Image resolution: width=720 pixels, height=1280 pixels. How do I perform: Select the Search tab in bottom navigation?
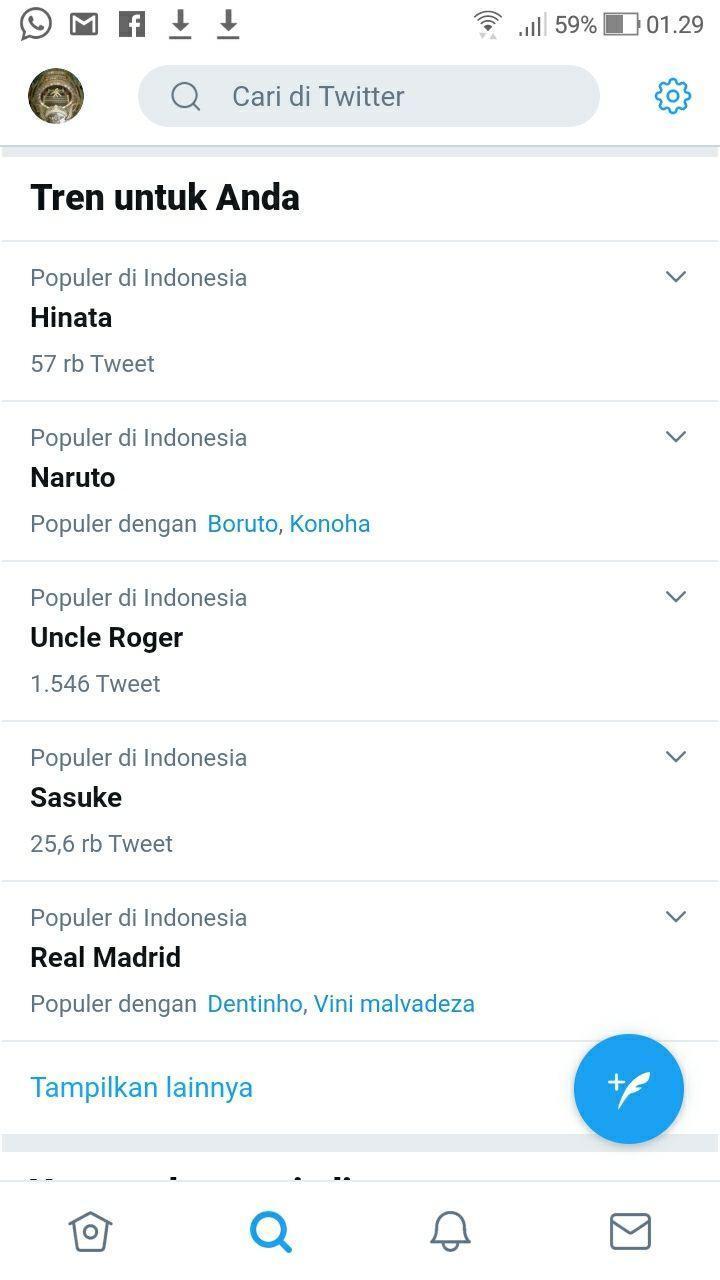270,1231
